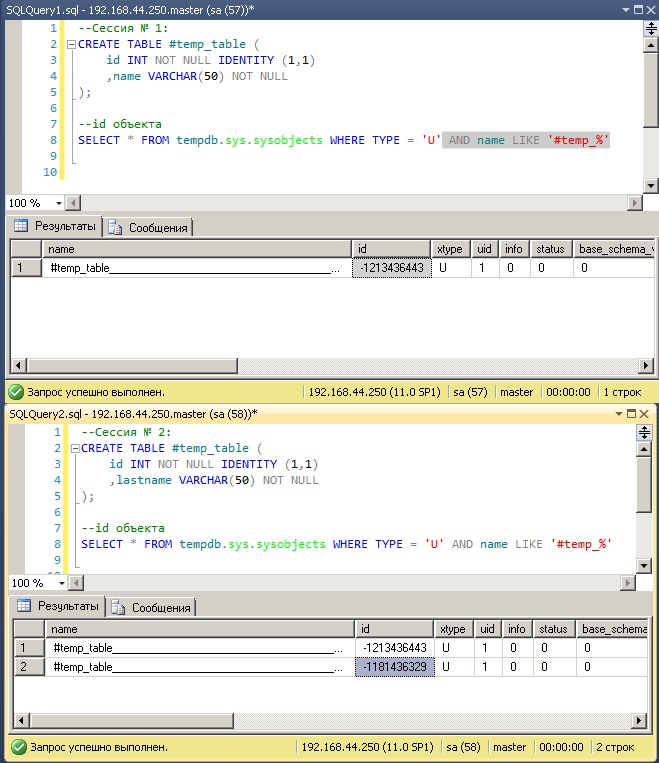Click the name column header in lower results

coord(199,629)
